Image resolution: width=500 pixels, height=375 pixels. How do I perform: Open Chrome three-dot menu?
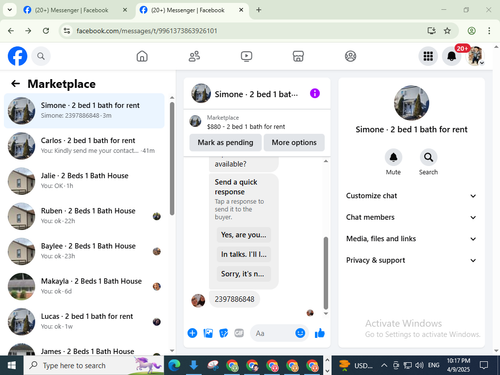pyautogui.click(x=489, y=31)
